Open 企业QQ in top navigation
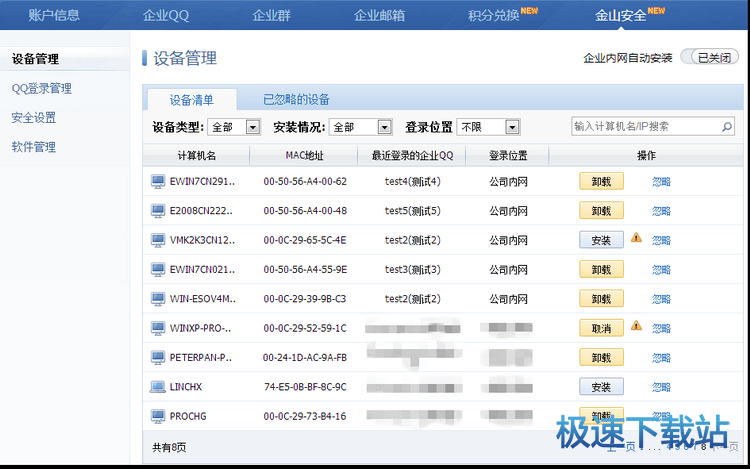 click(x=166, y=15)
